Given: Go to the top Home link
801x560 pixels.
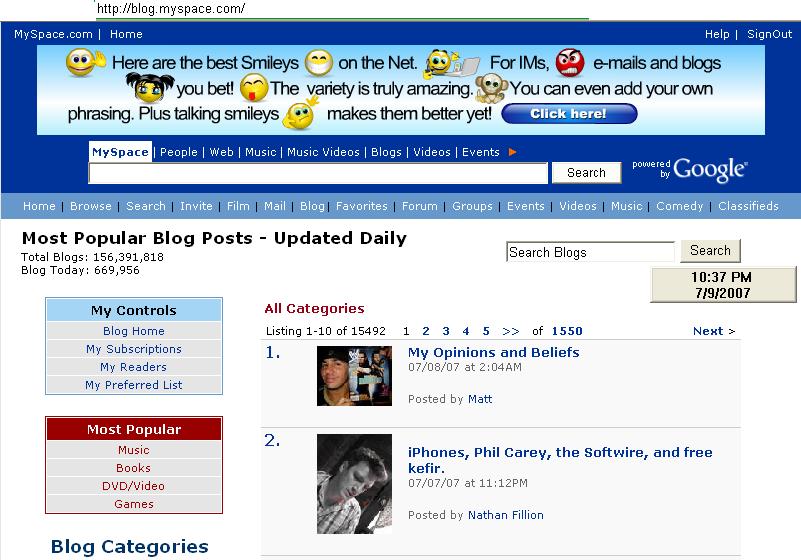Looking at the screenshot, I should (126, 34).
